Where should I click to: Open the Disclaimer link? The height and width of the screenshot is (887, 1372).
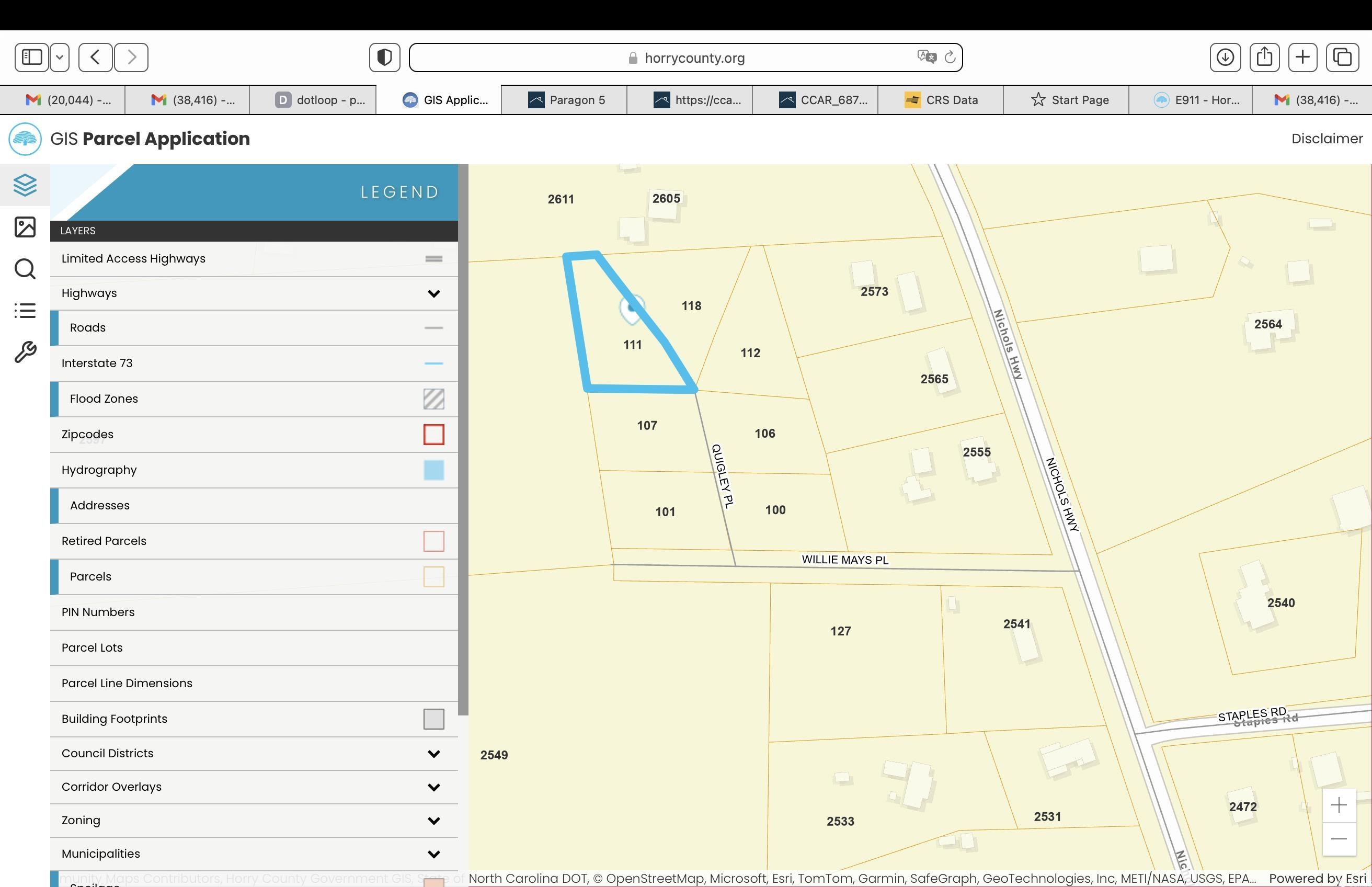pyautogui.click(x=1327, y=139)
